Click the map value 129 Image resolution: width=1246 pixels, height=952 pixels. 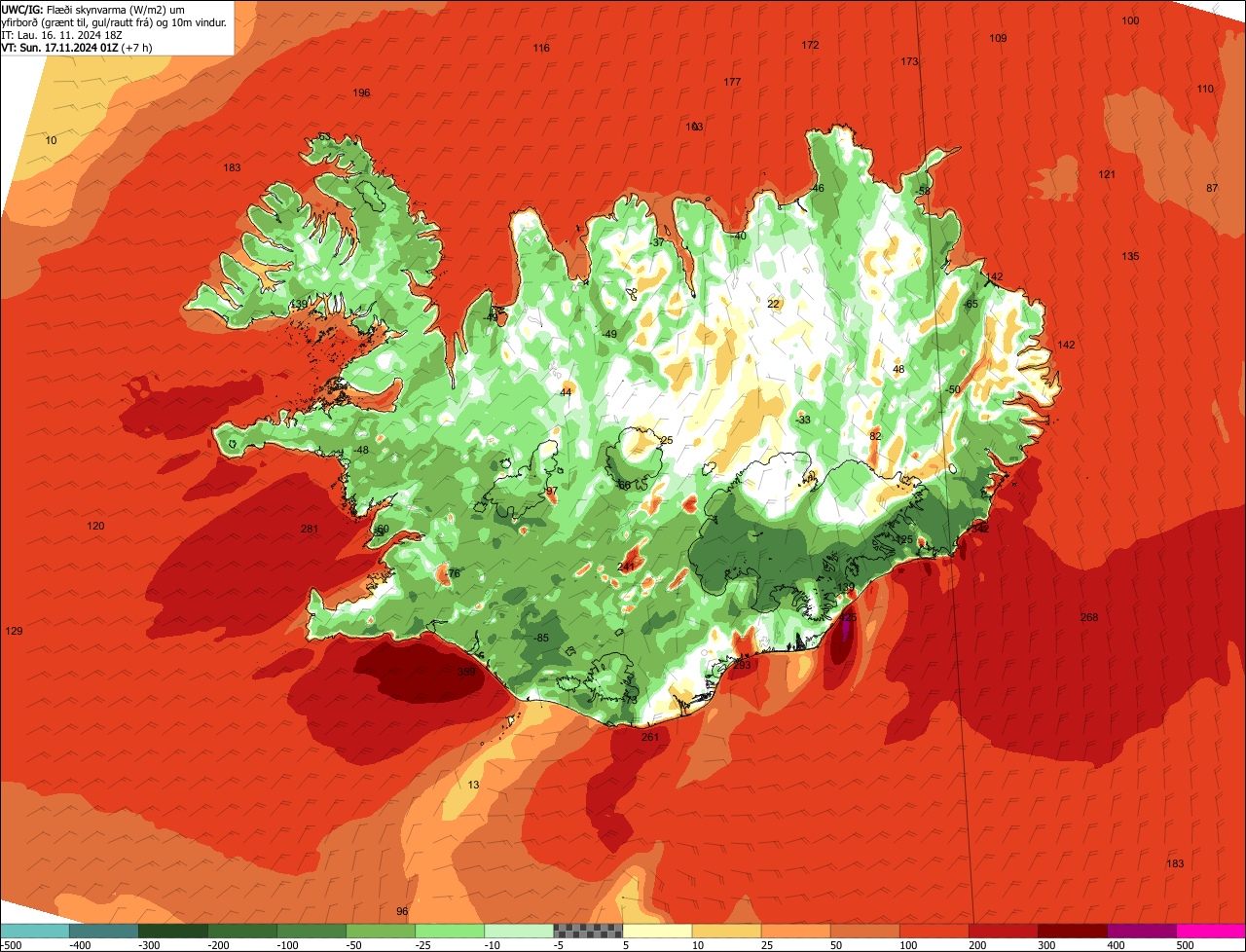pos(14,632)
